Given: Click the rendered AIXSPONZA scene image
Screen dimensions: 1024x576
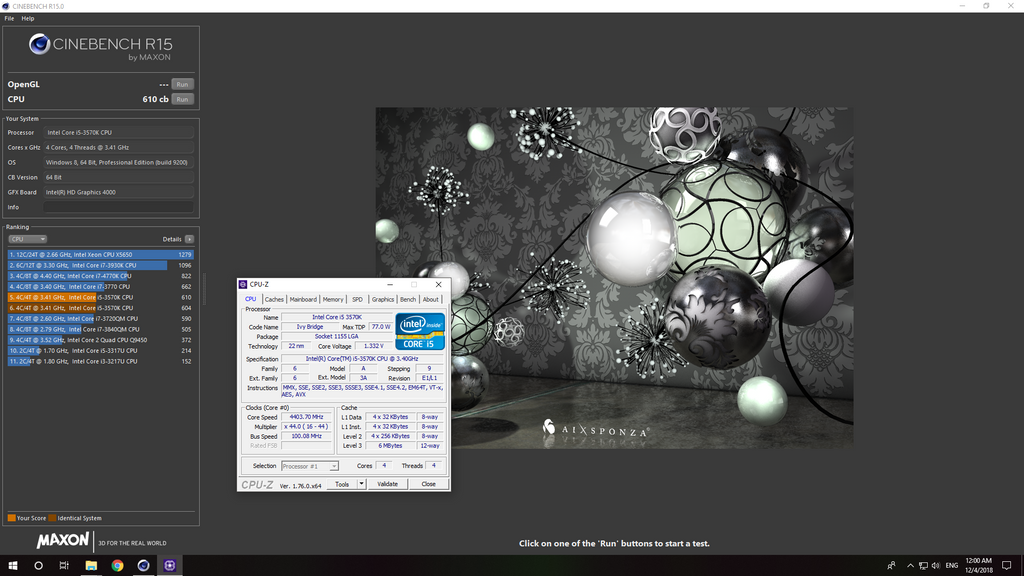Looking at the screenshot, I should [x=614, y=278].
